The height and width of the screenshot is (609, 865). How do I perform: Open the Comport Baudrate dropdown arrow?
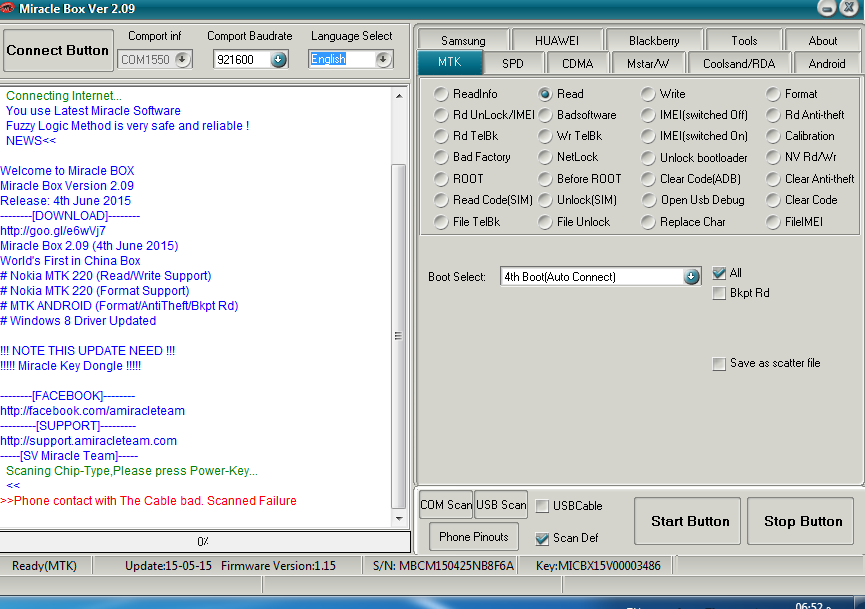click(279, 59)
